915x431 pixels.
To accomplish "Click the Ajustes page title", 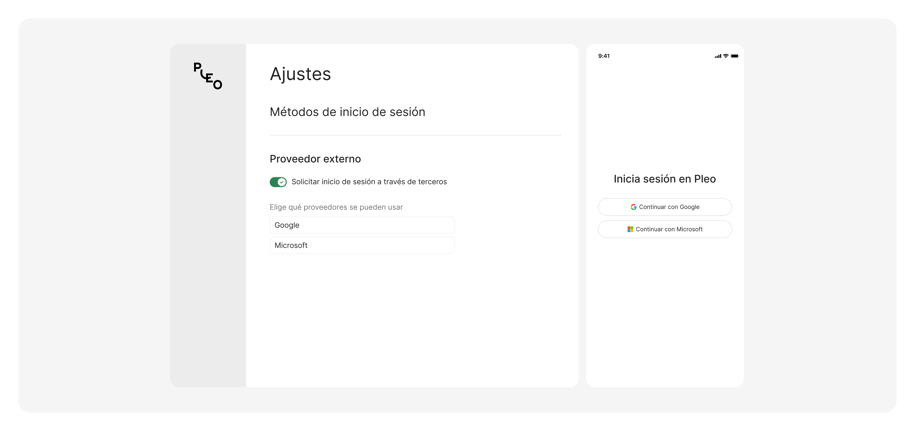I will 300,74.
